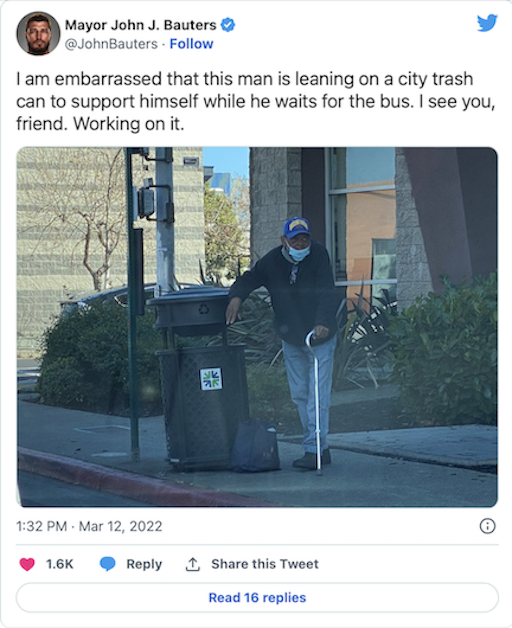Open the Mayor John J. Bauters name link
The height and width of the screenshot is (628, 512).
coord(141,25)
